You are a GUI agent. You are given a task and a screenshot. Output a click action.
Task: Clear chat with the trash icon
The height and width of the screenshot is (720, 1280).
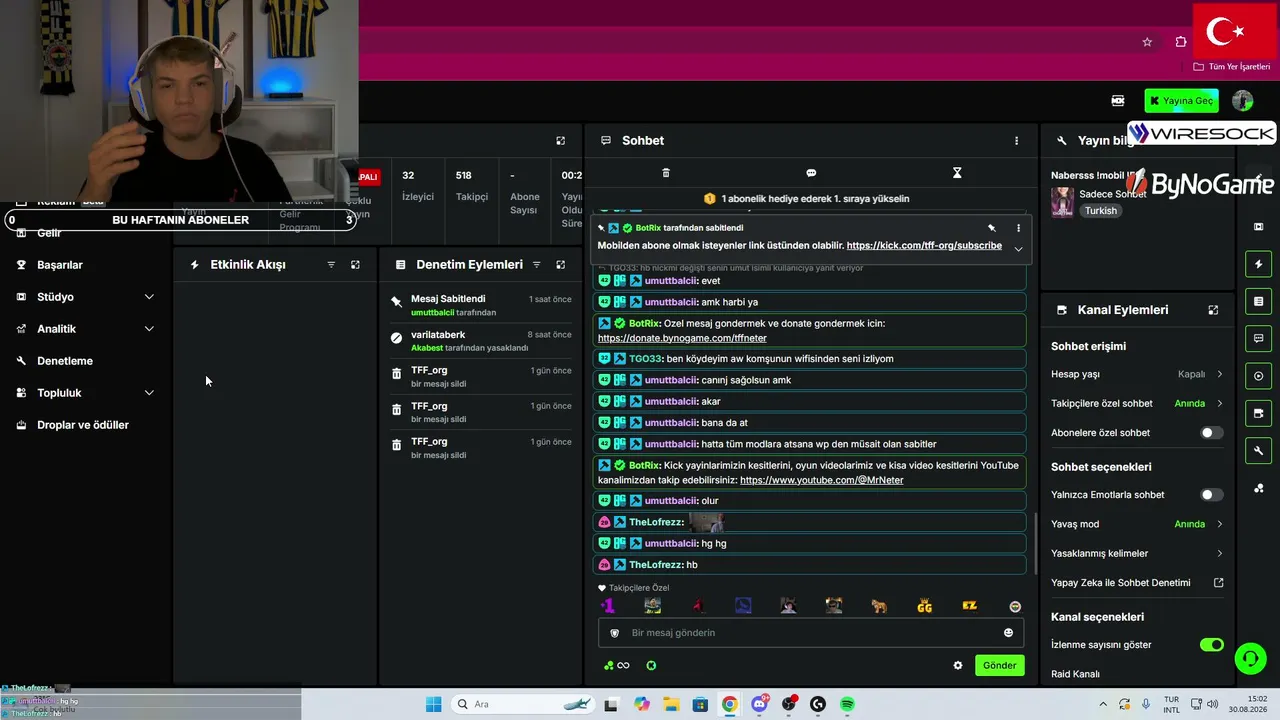(666, 173)
